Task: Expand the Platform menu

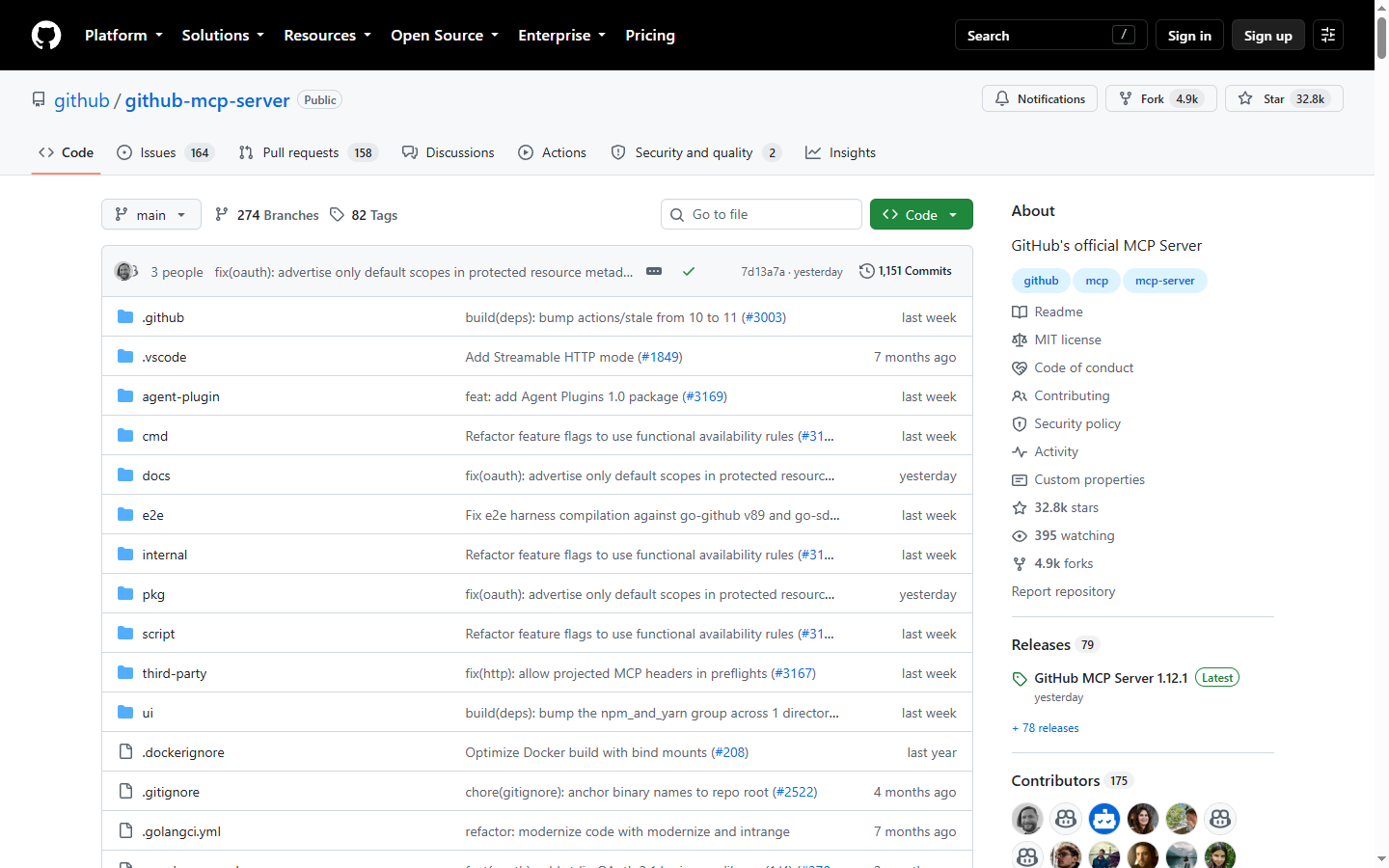Action: 123,35
